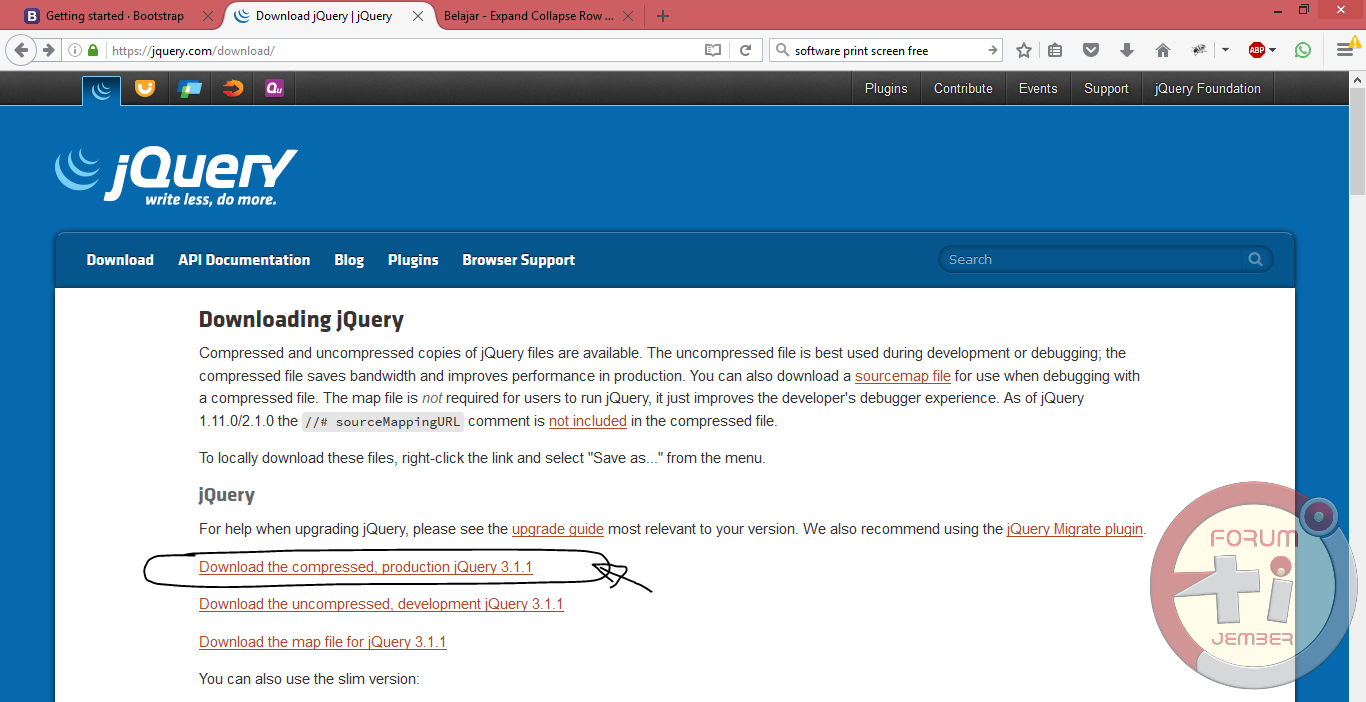Close the Belajar Expand Collapse tab
1366x702 pixels.
coord(629,16)
